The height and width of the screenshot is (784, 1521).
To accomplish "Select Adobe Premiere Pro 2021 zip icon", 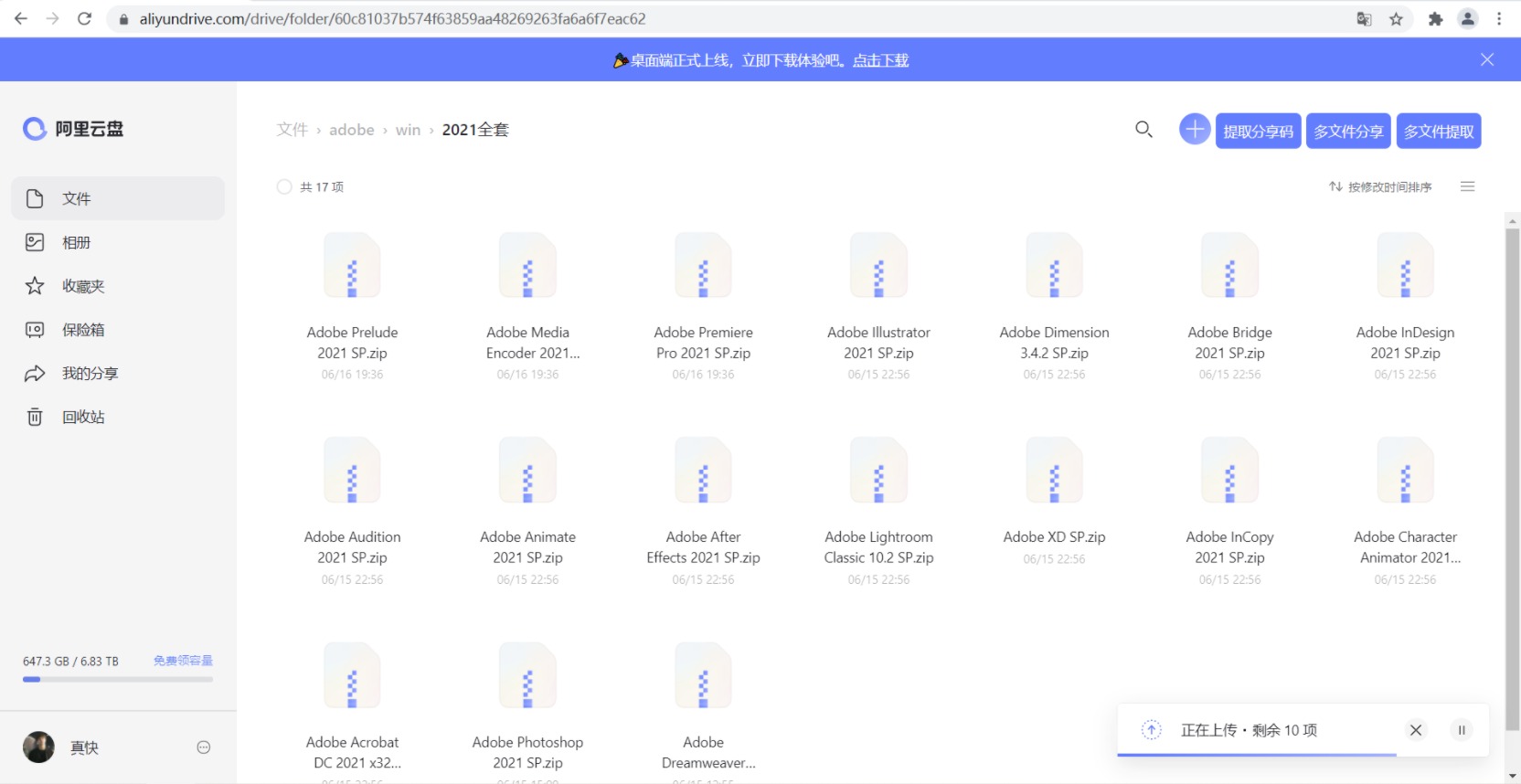I will (703, 266).
